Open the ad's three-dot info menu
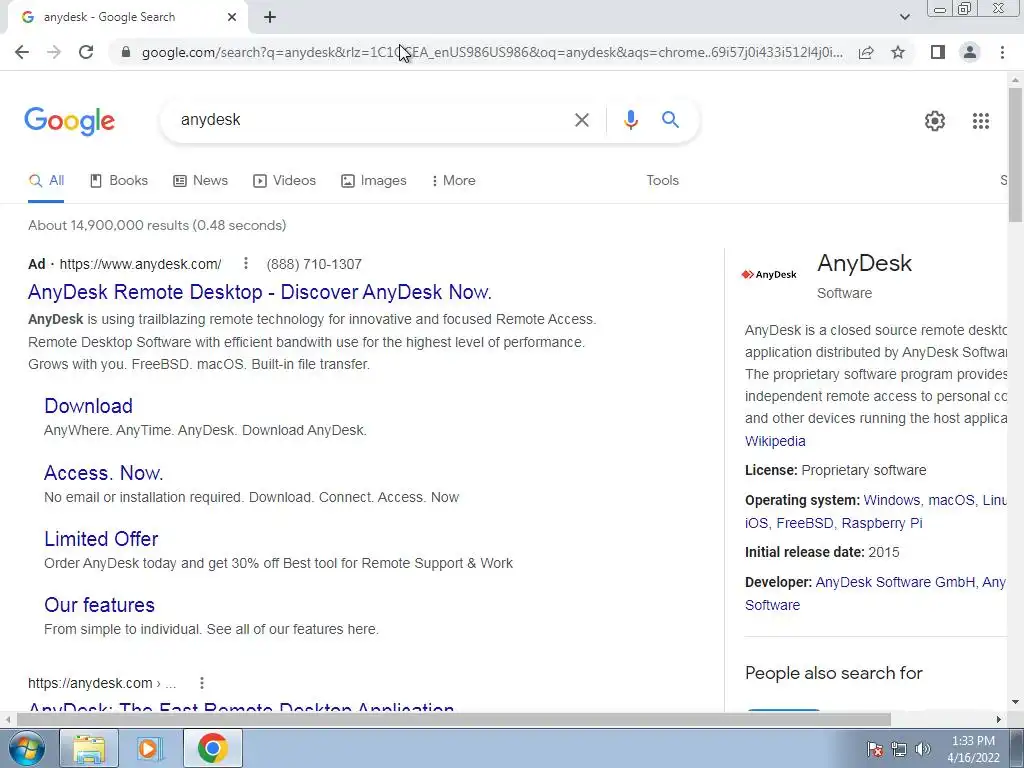 click(246, 263)
